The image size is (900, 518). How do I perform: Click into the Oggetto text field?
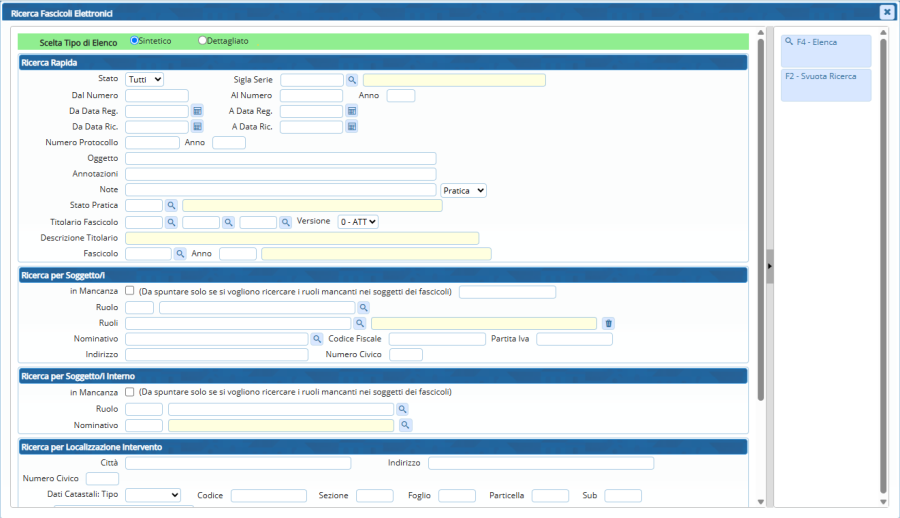(x=280, y=158)
